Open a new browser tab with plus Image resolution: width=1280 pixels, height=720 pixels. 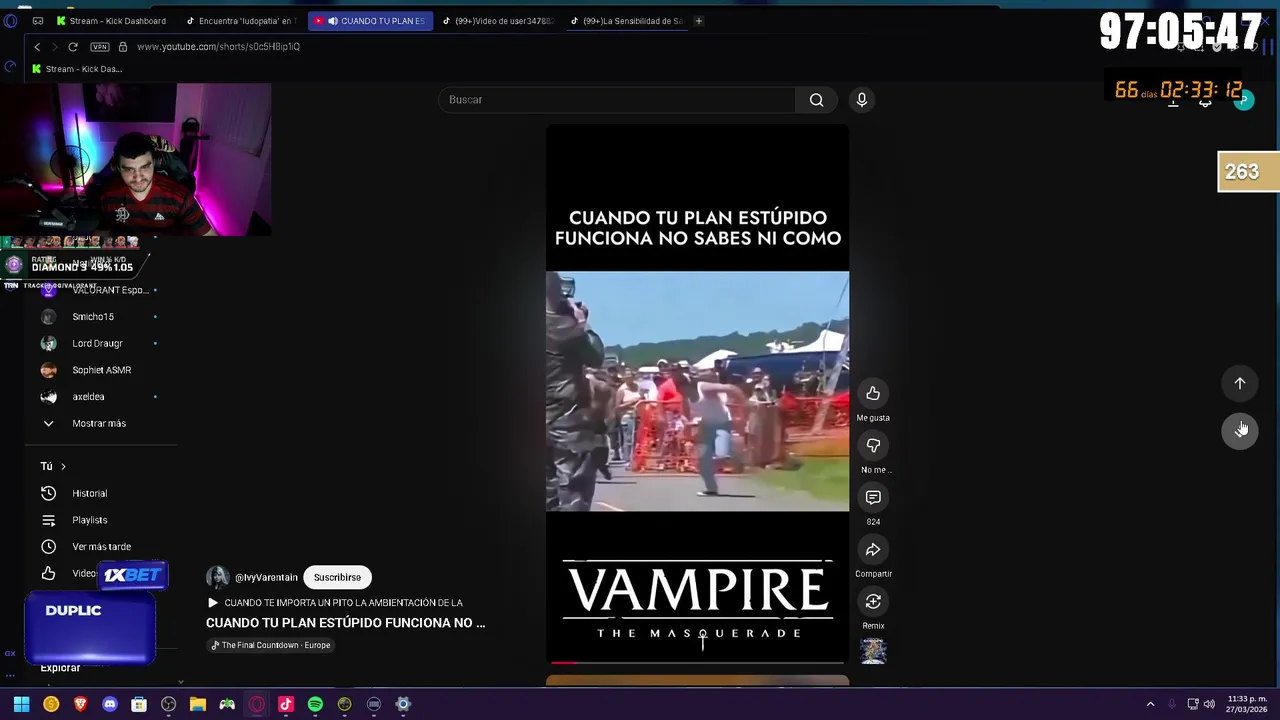[699, 21]
